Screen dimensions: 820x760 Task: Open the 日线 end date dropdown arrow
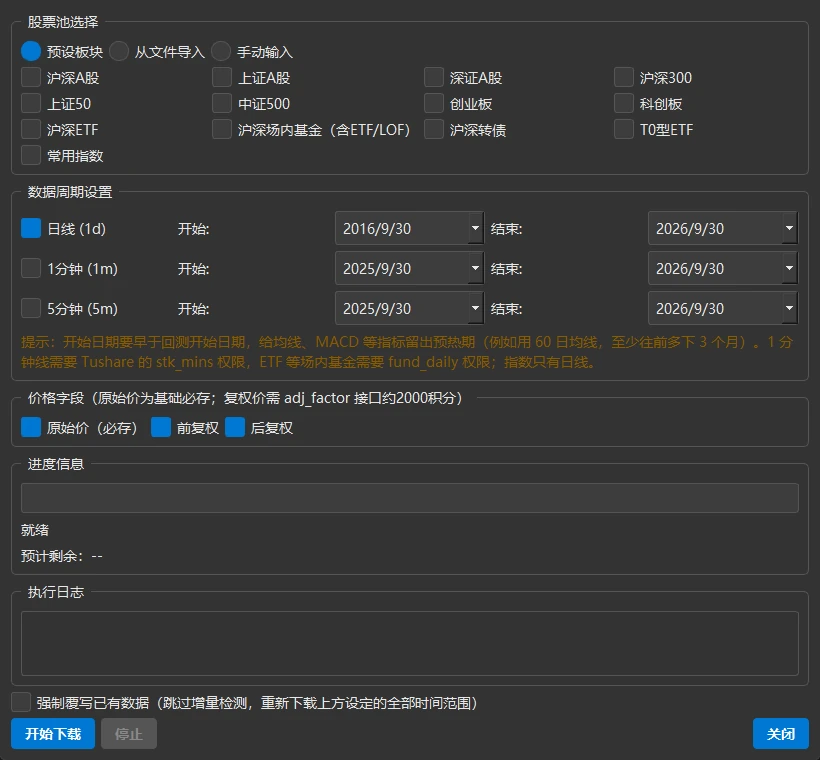(x=789, y=228)
